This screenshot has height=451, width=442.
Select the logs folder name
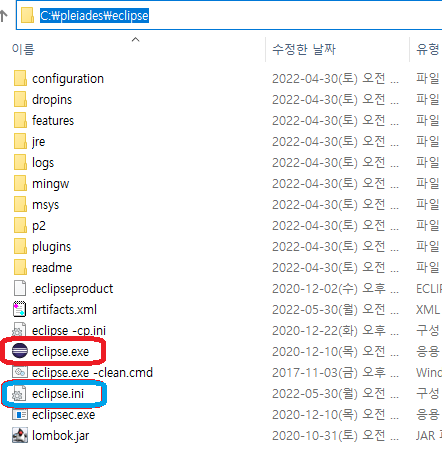pyautogui.click(x=43, y=163)
